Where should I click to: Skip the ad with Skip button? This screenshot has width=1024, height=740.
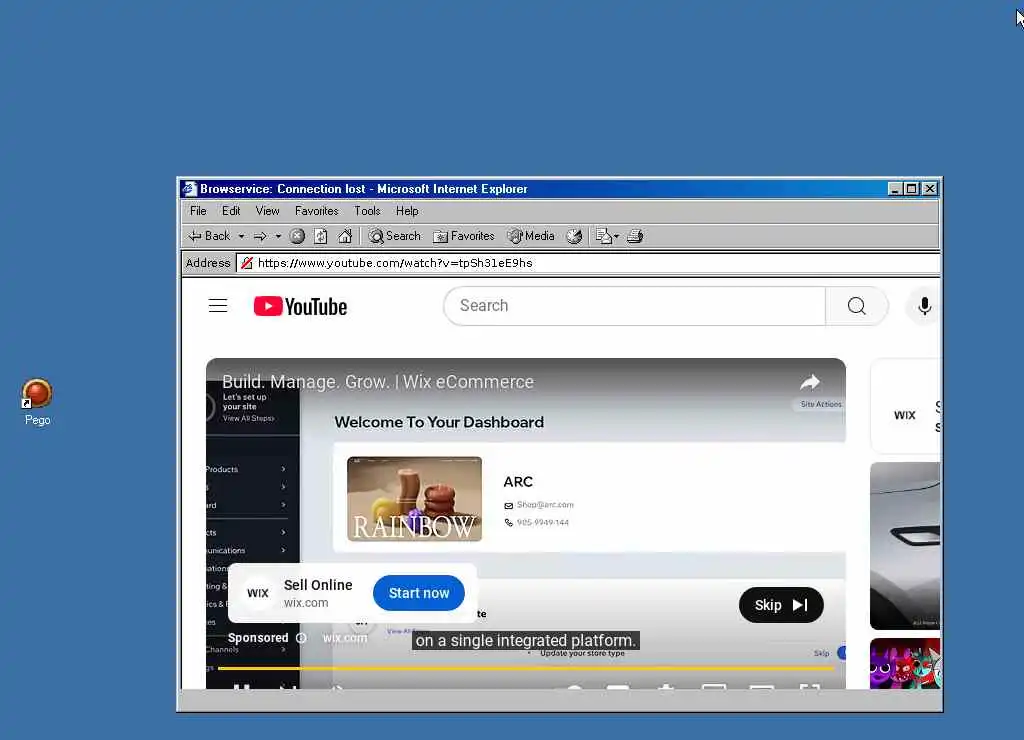point(781,605)
